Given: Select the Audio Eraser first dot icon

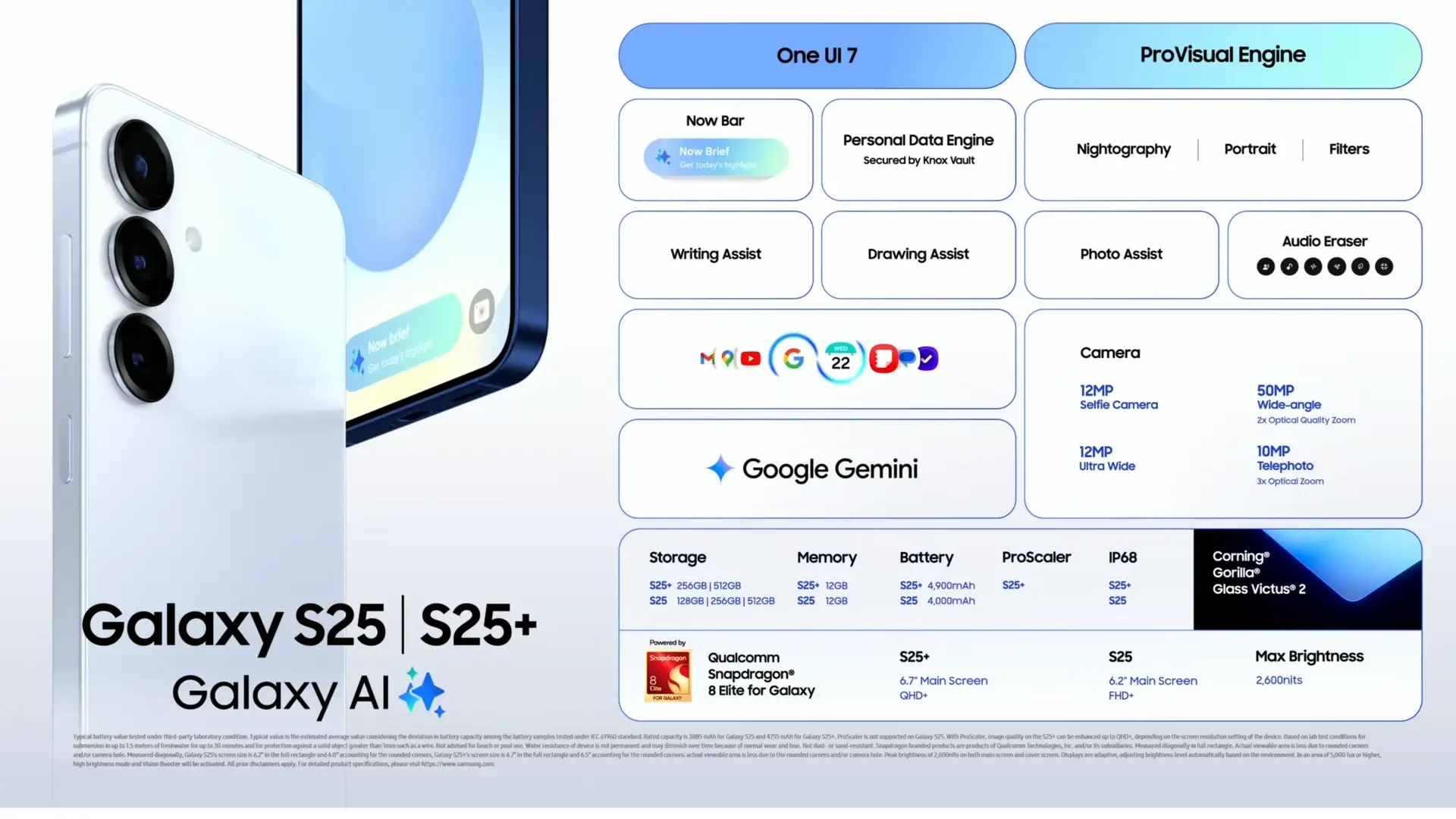Looking at the screenshot, I should point(1265,266).
